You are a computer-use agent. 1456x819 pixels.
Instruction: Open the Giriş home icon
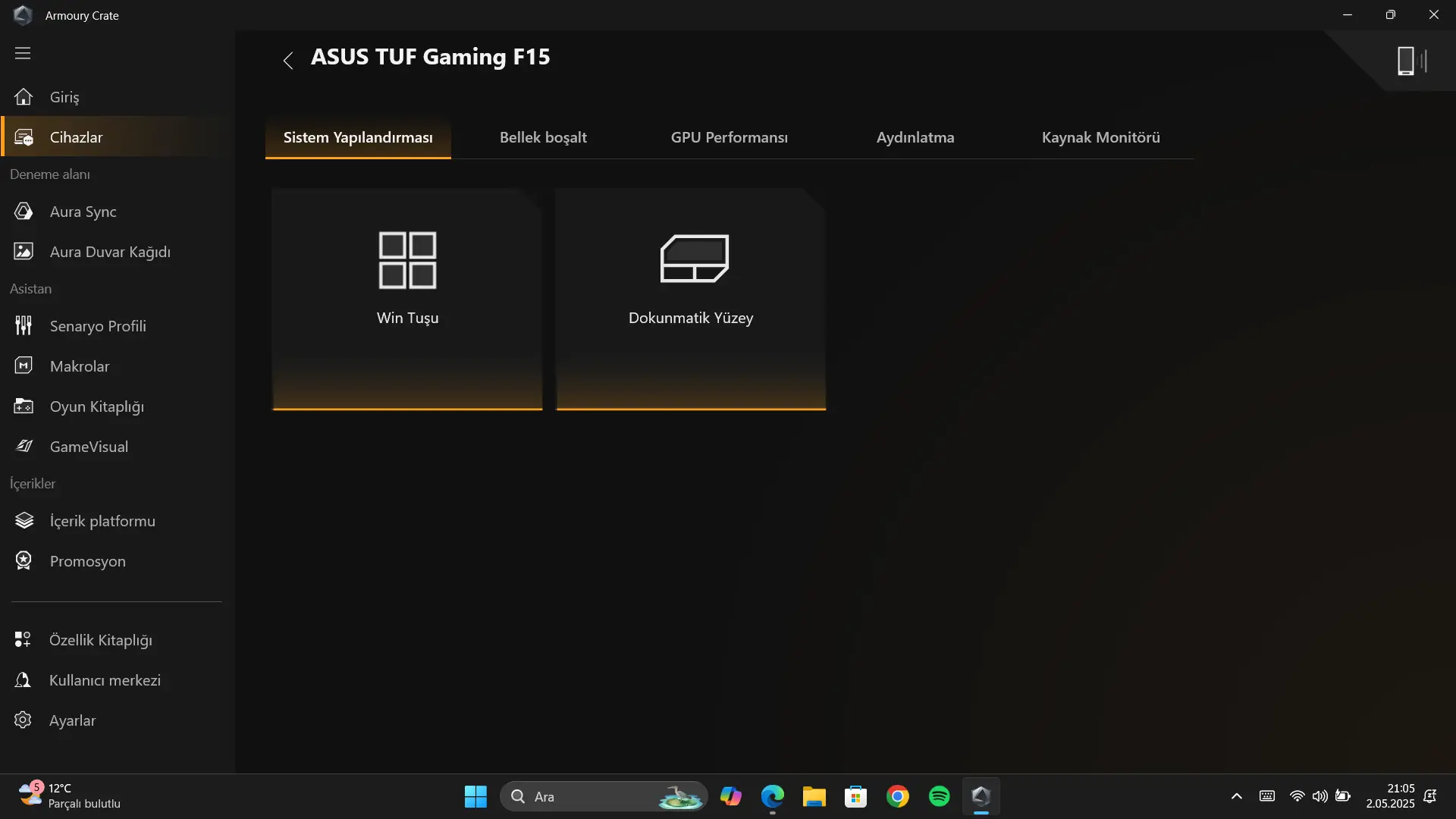pyautogui.click(x=24, y=97)
